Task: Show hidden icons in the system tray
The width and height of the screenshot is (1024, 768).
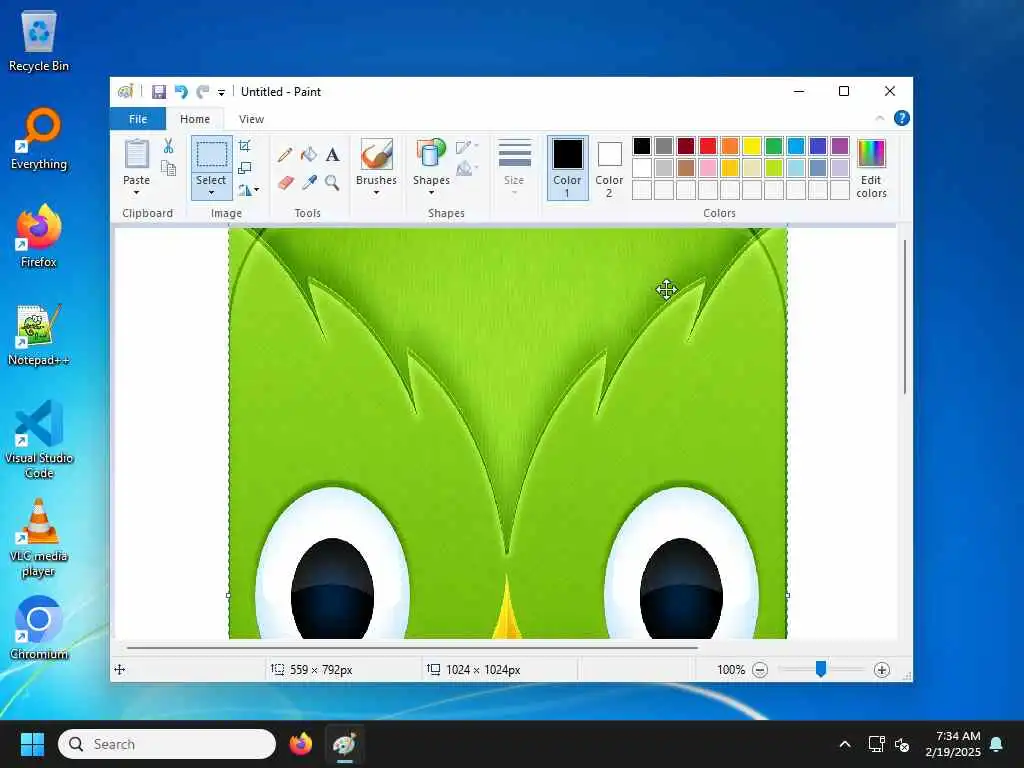Action: point(844,744)
